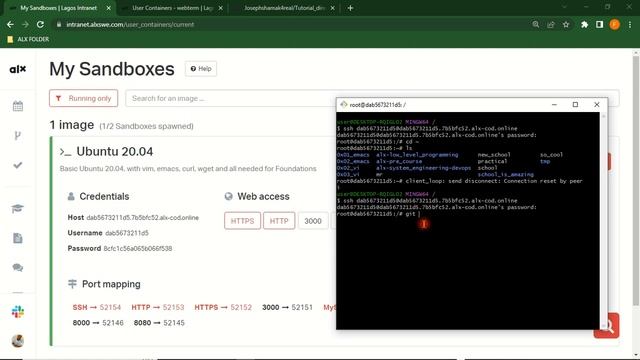Click the Password value text

(x=138, y=249)
